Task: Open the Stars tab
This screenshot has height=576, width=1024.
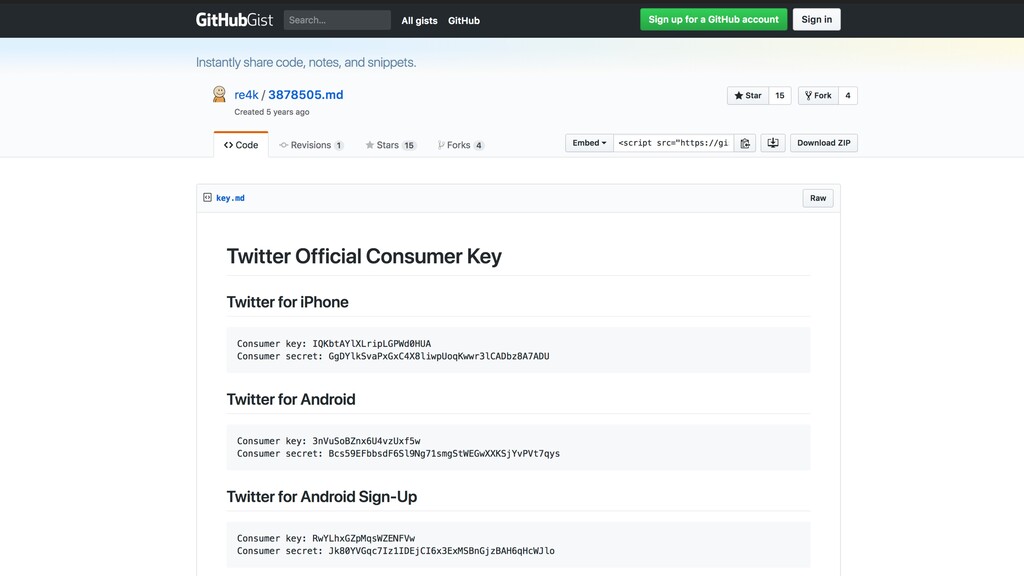Action: click(x=391, y=145)
